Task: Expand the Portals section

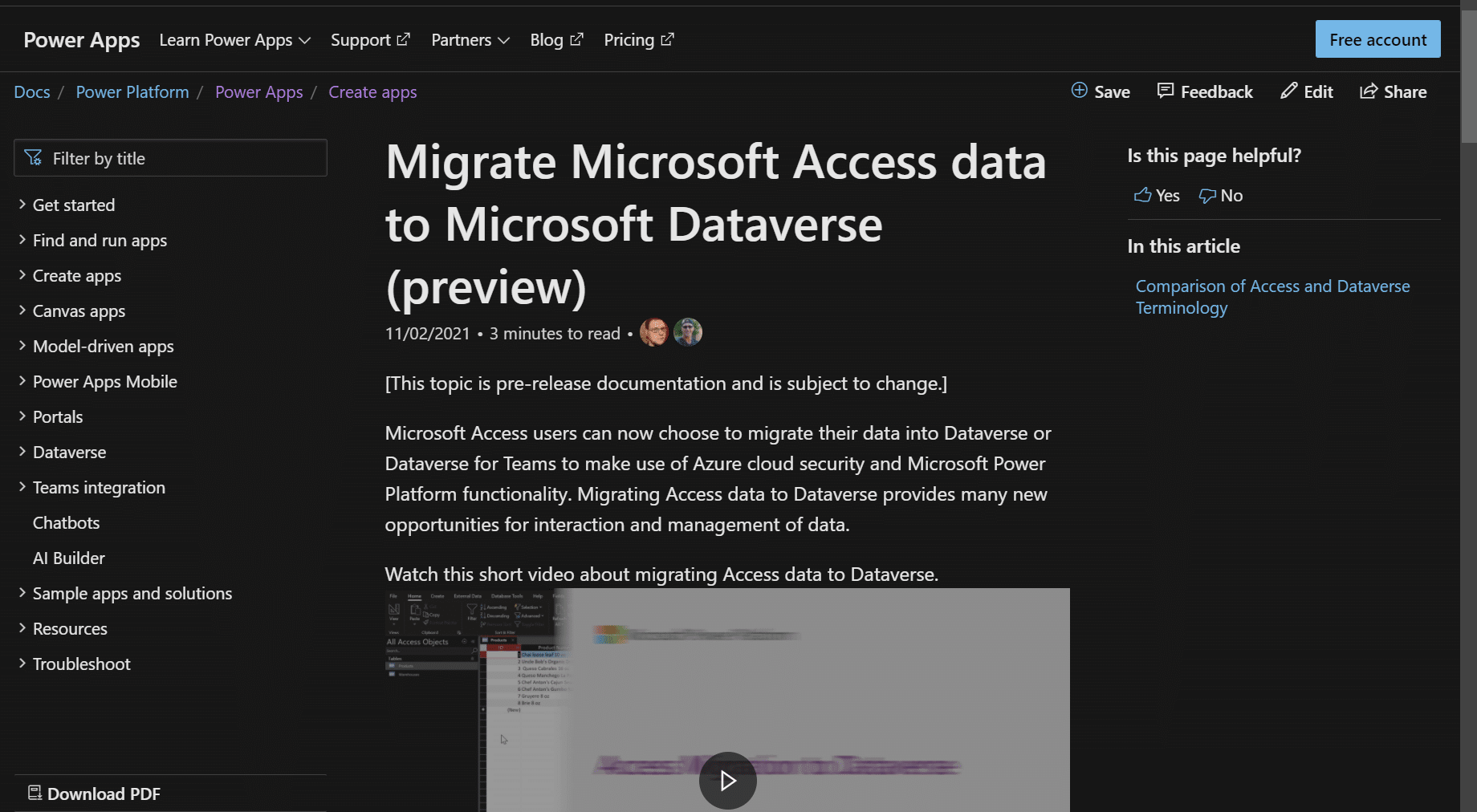Action: coord(22,416)
